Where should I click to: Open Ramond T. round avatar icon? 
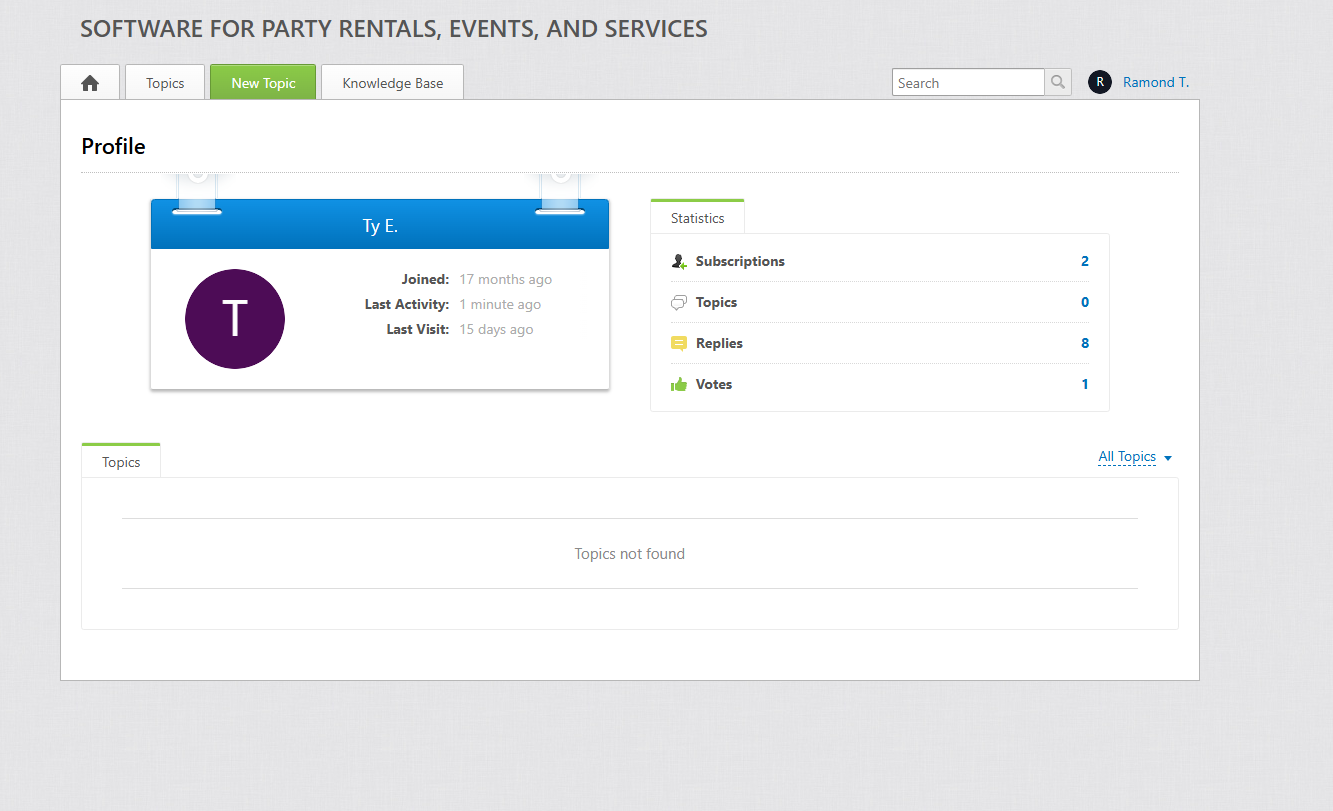[x=1100, y=83]
